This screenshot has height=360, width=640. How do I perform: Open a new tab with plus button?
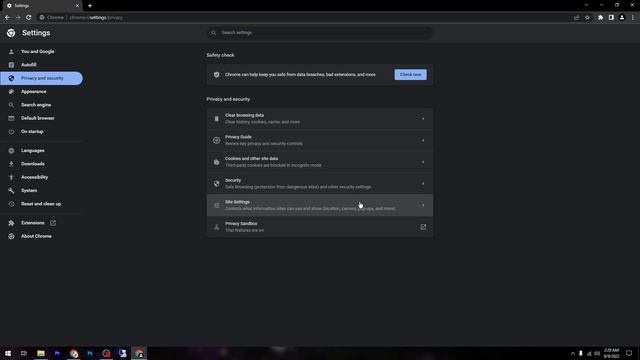tap(90, 6)
